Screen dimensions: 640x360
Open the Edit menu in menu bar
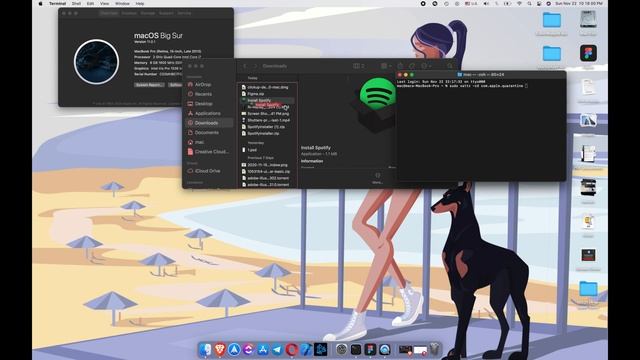click(x=90, y=4)
